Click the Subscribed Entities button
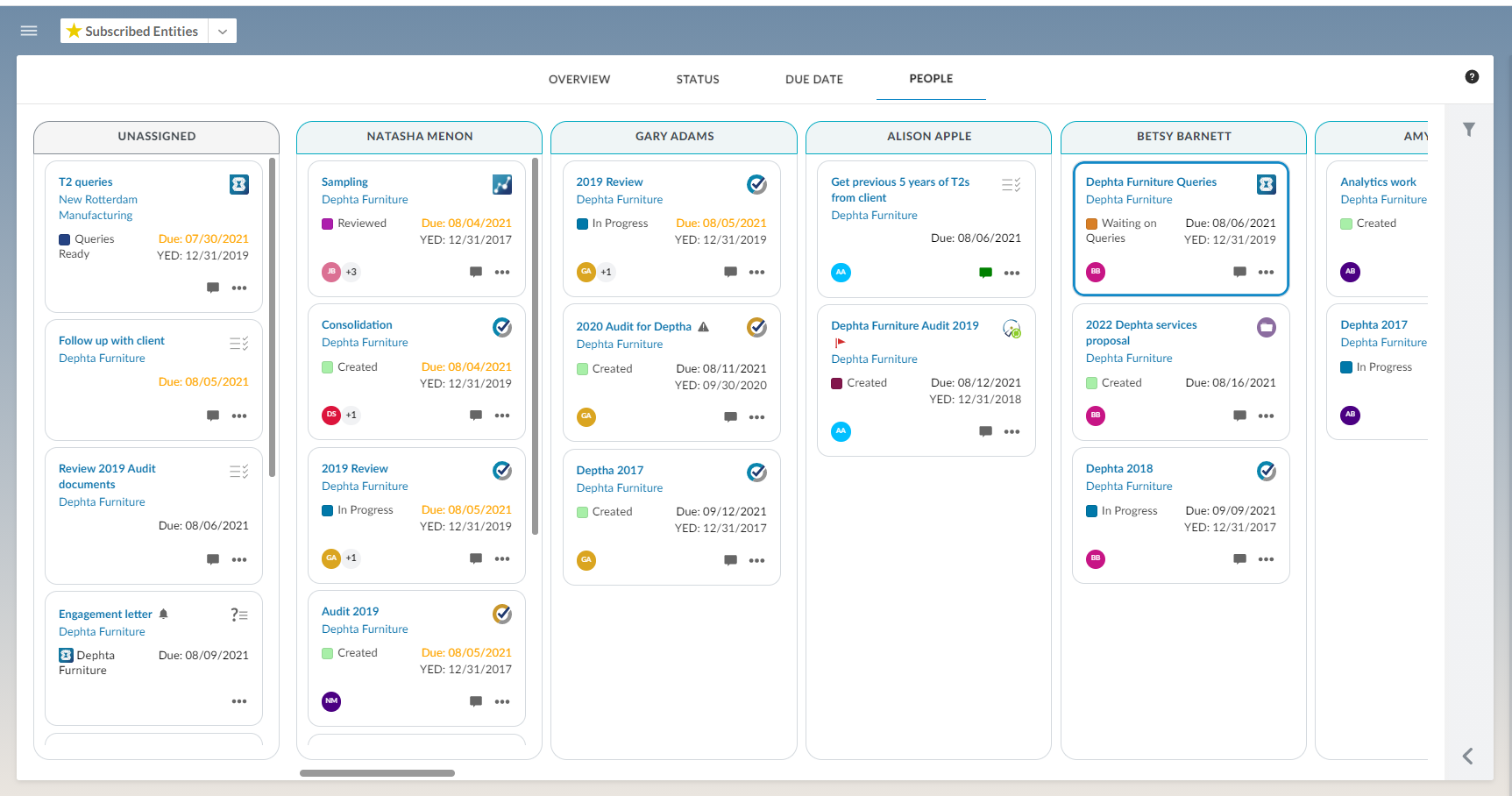The height and width of the screenshot is (796, 1512). (134, 32)
